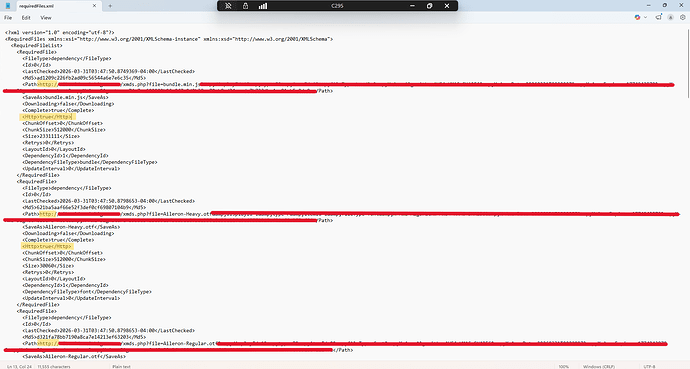Open the account profile icon
Screen dimensions: 690x369
point(671,17)
